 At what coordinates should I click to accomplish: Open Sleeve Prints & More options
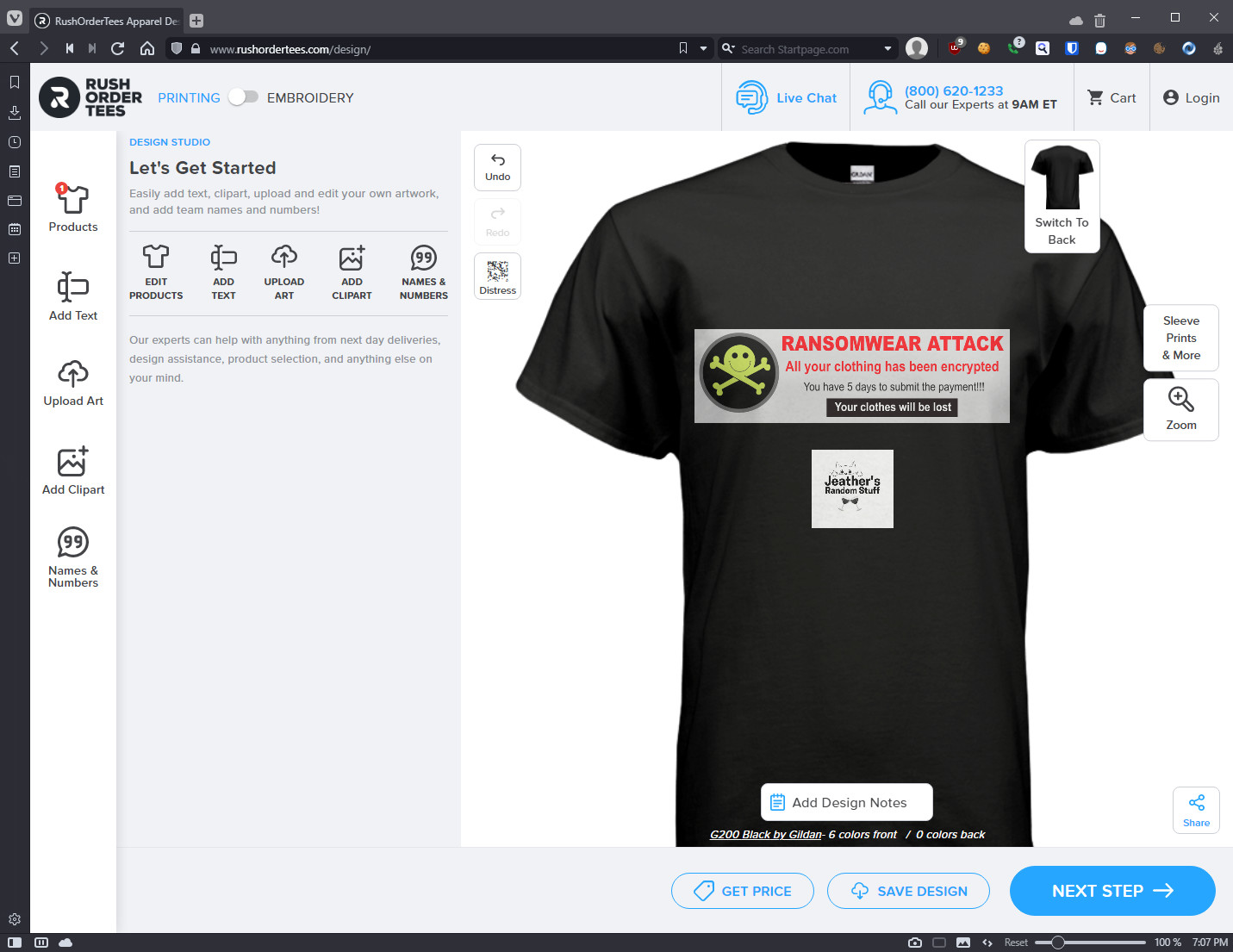point(1180,338)
